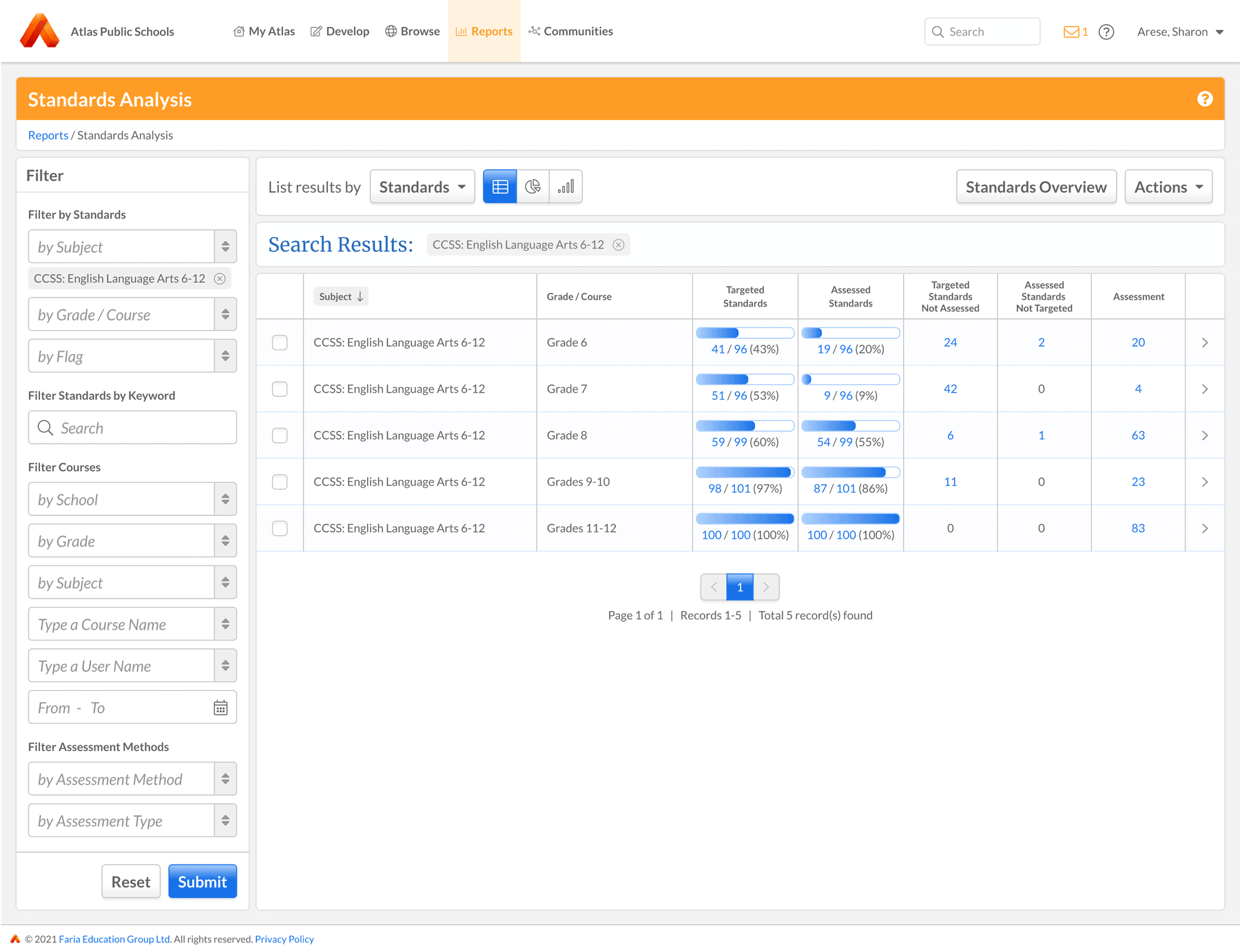This screenshot has width=1240, height=952.
Task: Open the courses by Grade dropdown
Action: coord(132,541)
